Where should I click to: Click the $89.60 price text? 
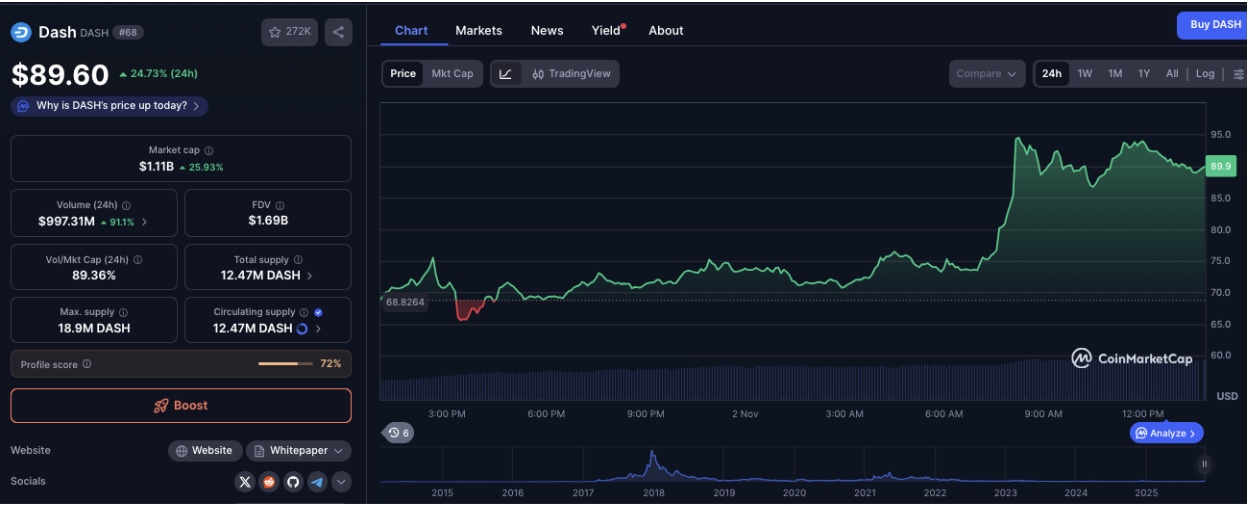[x=60, y=75]
